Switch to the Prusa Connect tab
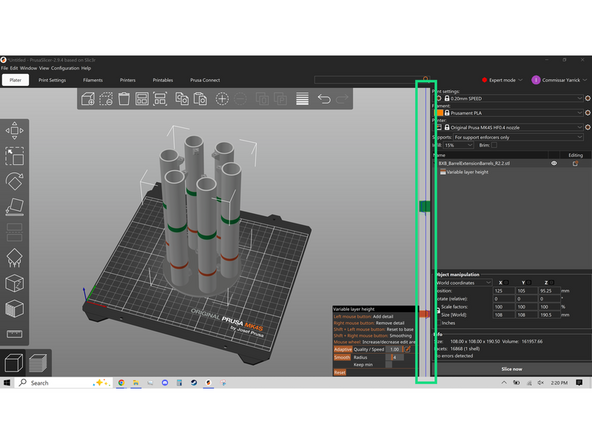This screenshot has height=444, width=592. coord(205,80)
